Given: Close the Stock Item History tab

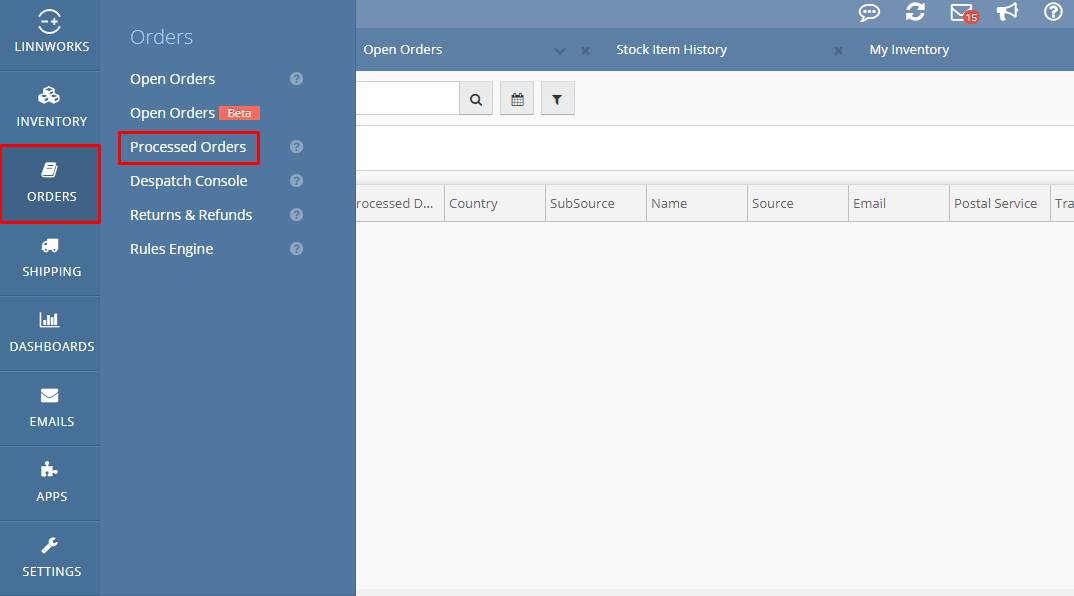Looking at the screenshot, I should pos(838,51).
